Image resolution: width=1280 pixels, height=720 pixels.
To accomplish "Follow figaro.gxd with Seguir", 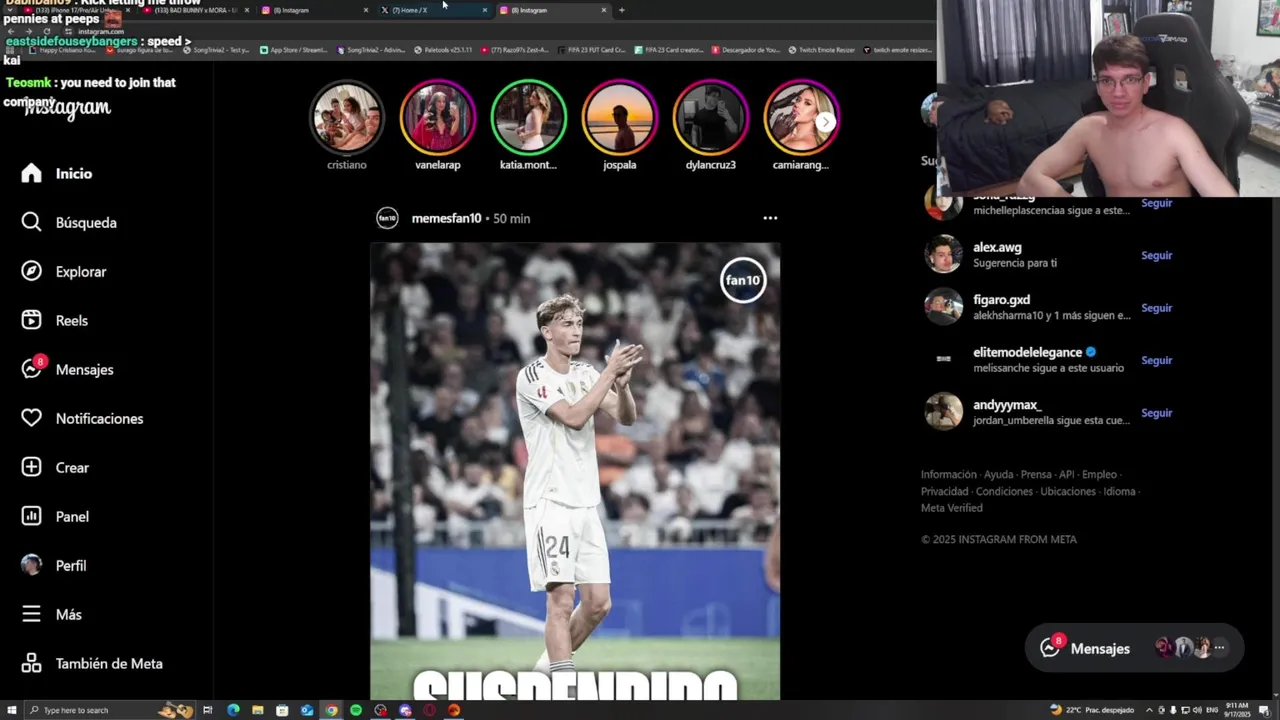I will point(1156,308).
